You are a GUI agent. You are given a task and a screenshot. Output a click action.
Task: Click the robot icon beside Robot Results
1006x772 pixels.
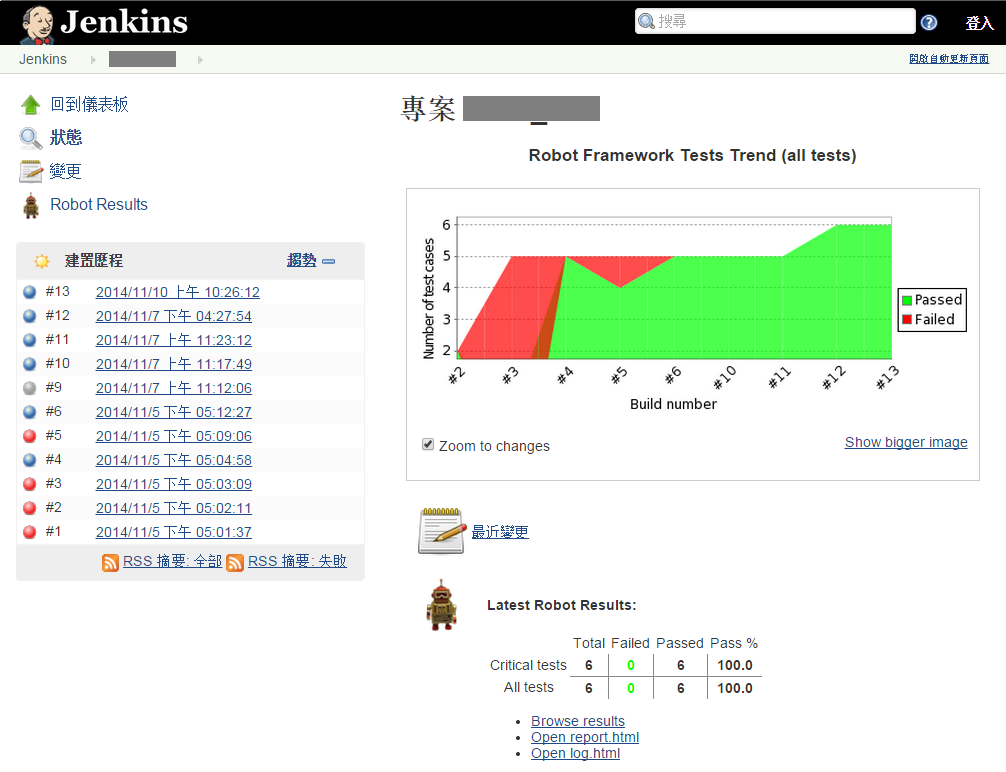coord(30,205)
